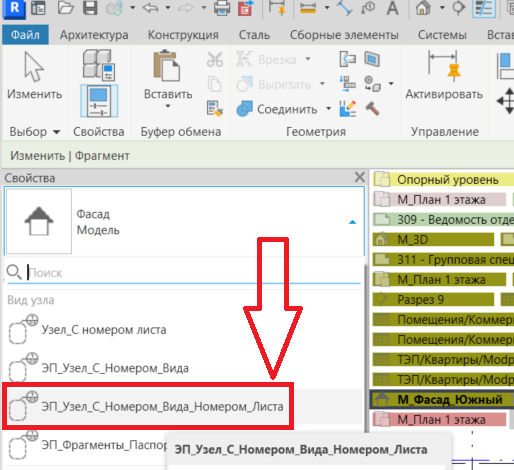Click the Save icon in quick access toolbar
The width and height of the screenshot is (514, 470).
(x=90, y=8)
